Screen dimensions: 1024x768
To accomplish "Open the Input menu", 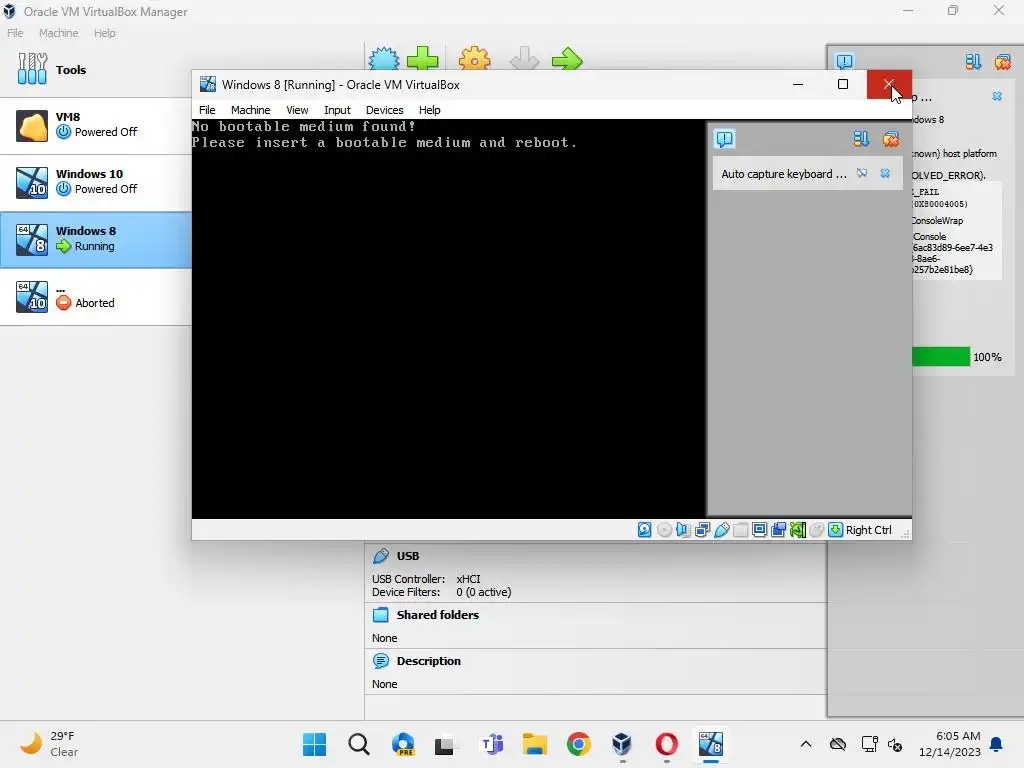I will (x=337, y=110).
